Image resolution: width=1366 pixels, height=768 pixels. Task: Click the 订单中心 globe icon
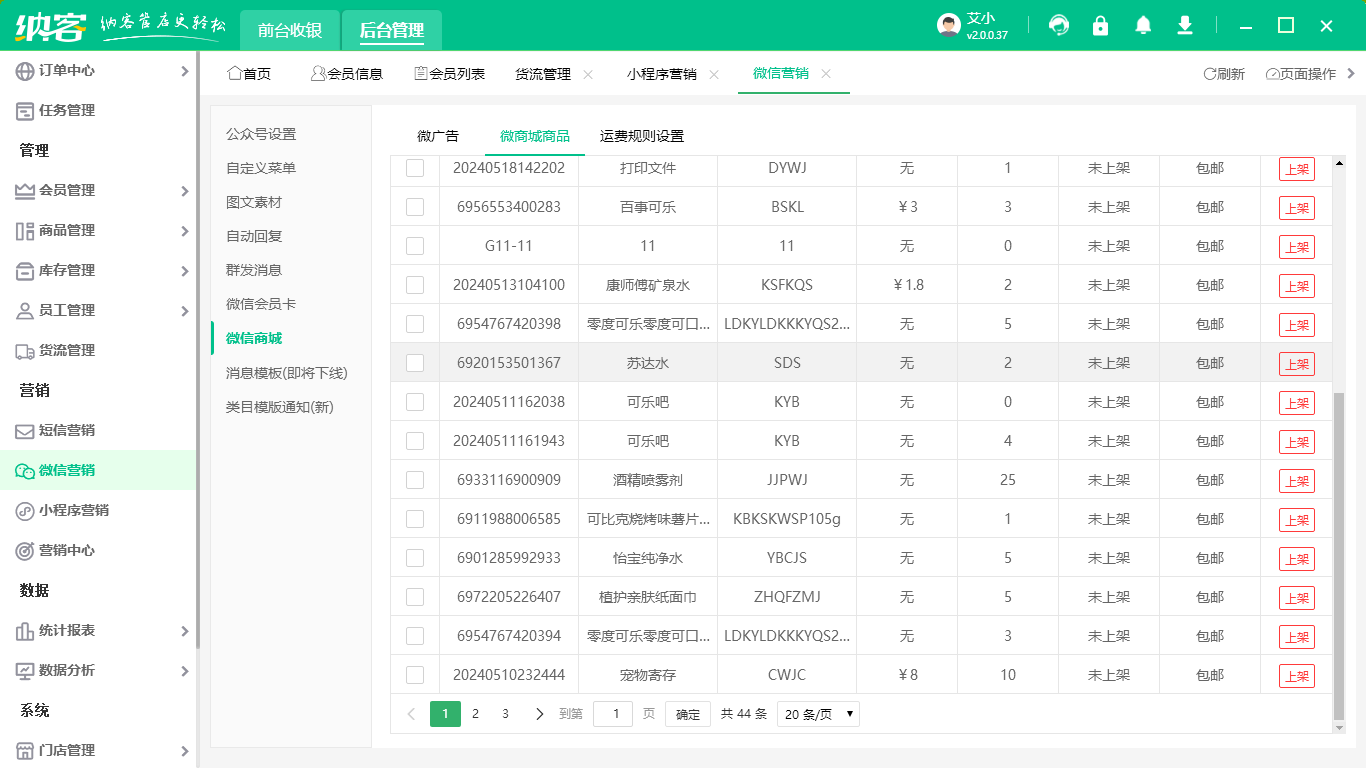pyautogui.click(x=25, y=70)
